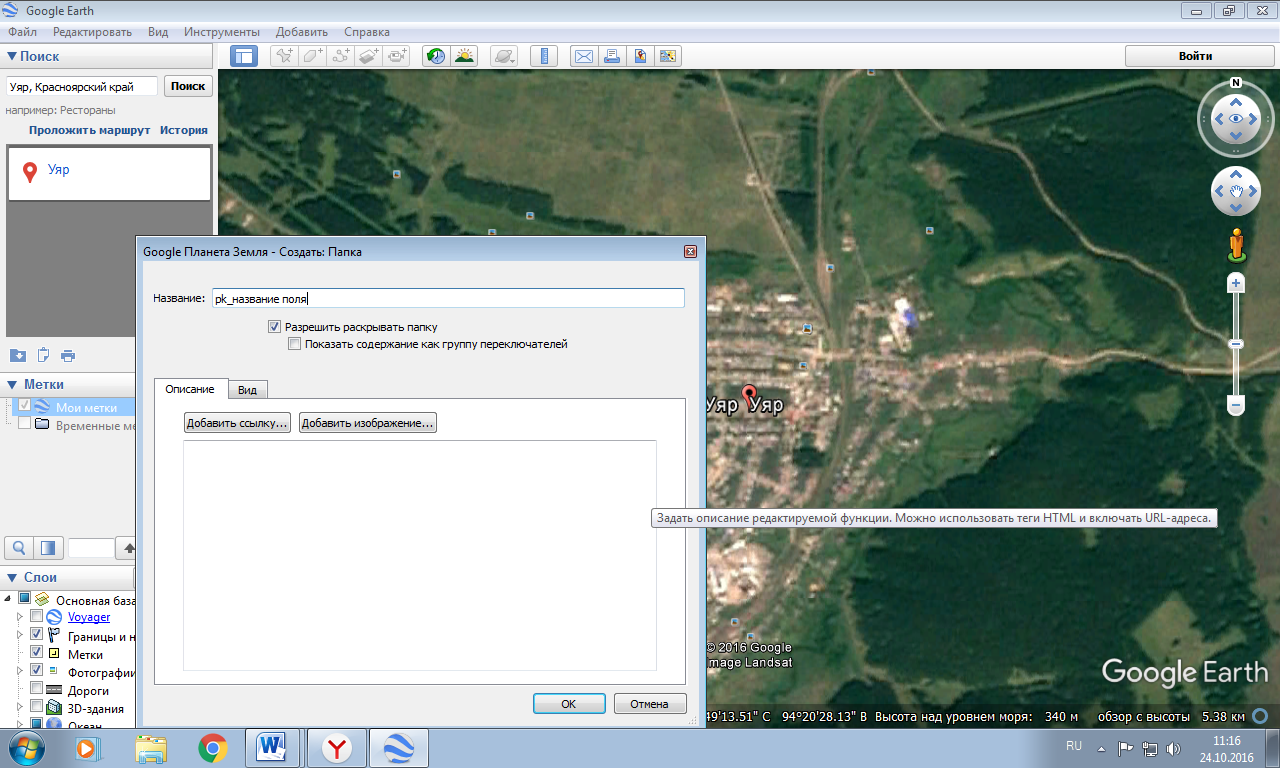1280x768 pixels.
Task: Switch to the Вид tab in dialog
Action: tap(247, 390)
